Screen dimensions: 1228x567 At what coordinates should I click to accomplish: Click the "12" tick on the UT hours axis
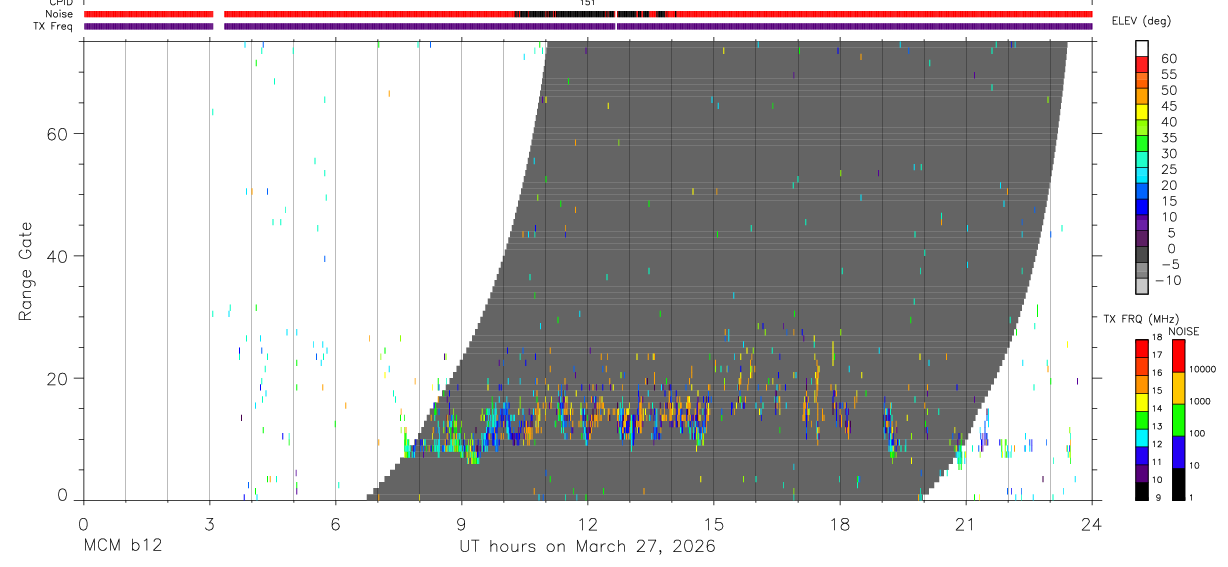(587, 522)
